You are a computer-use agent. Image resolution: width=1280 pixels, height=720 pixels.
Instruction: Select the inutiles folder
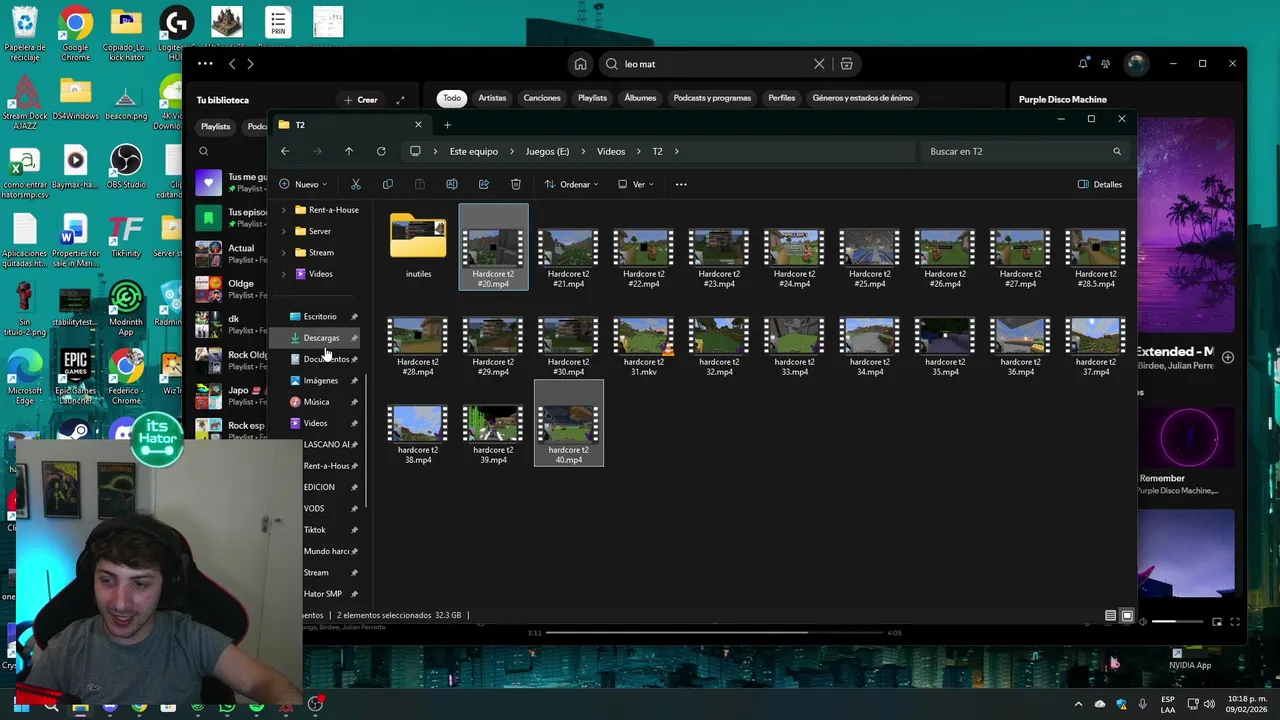418,246
